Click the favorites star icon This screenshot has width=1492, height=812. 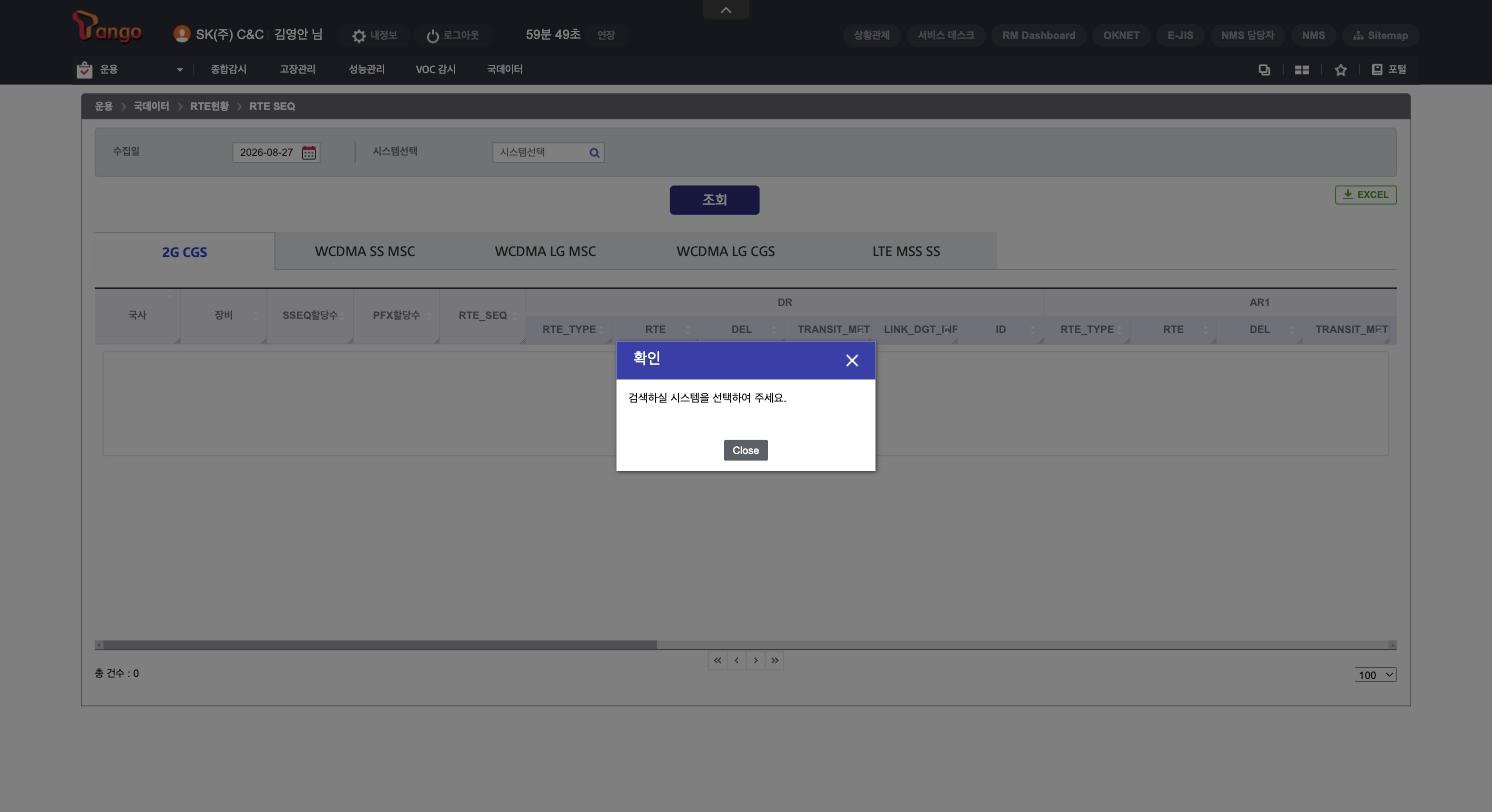[1341, 70]
